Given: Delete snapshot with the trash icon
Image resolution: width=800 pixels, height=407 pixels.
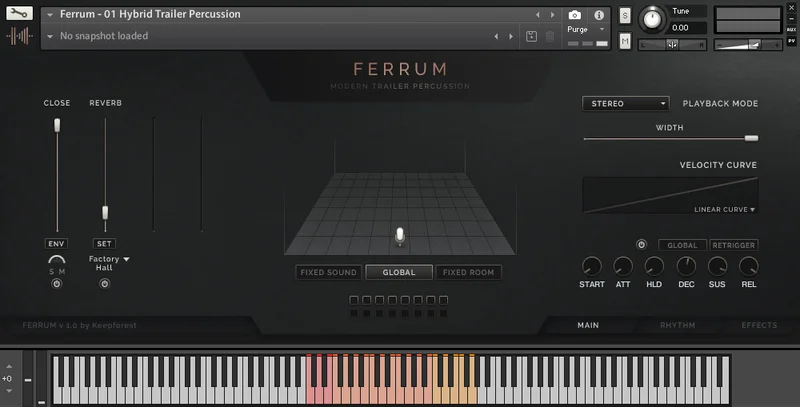Looking at the screenshot, I should coord(550,36).
